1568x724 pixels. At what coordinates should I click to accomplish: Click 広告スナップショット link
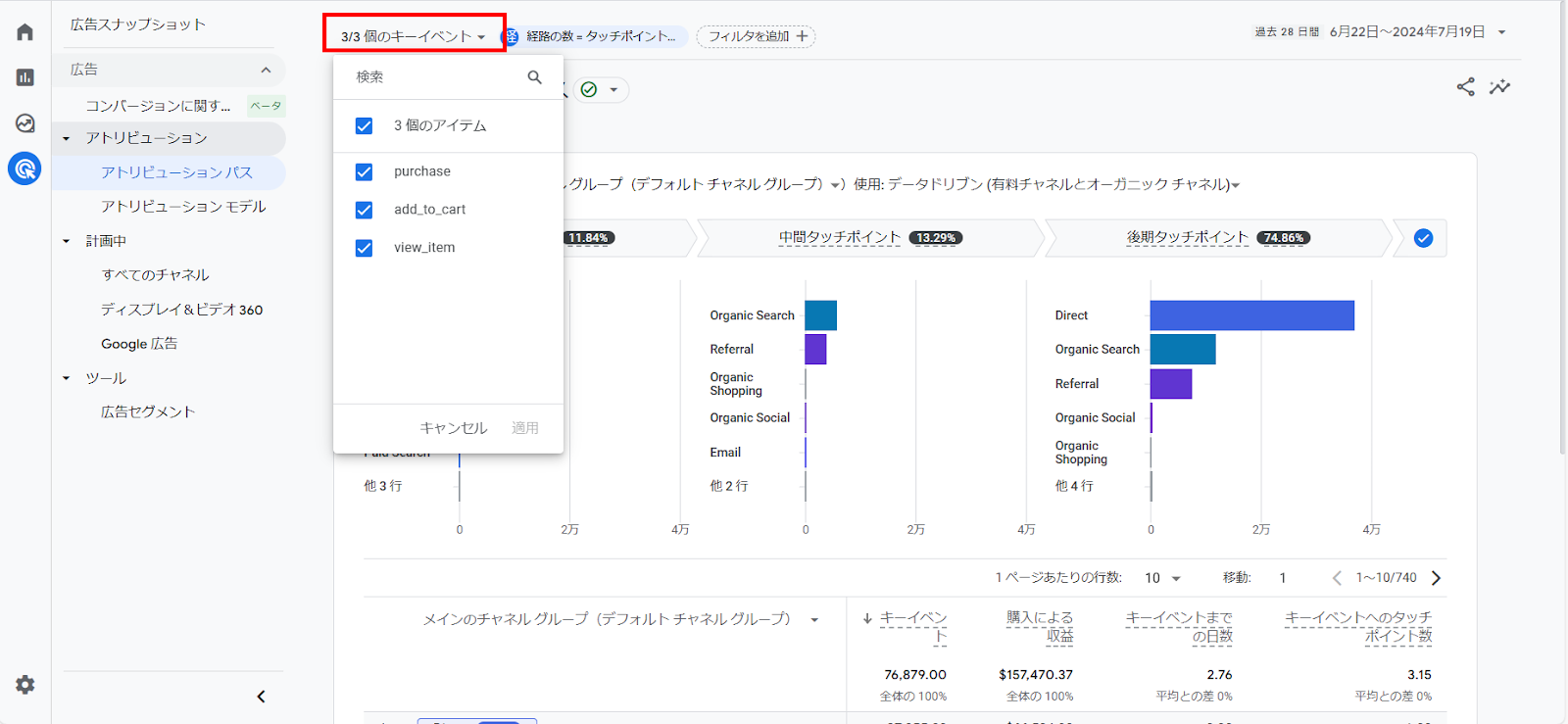138,24
